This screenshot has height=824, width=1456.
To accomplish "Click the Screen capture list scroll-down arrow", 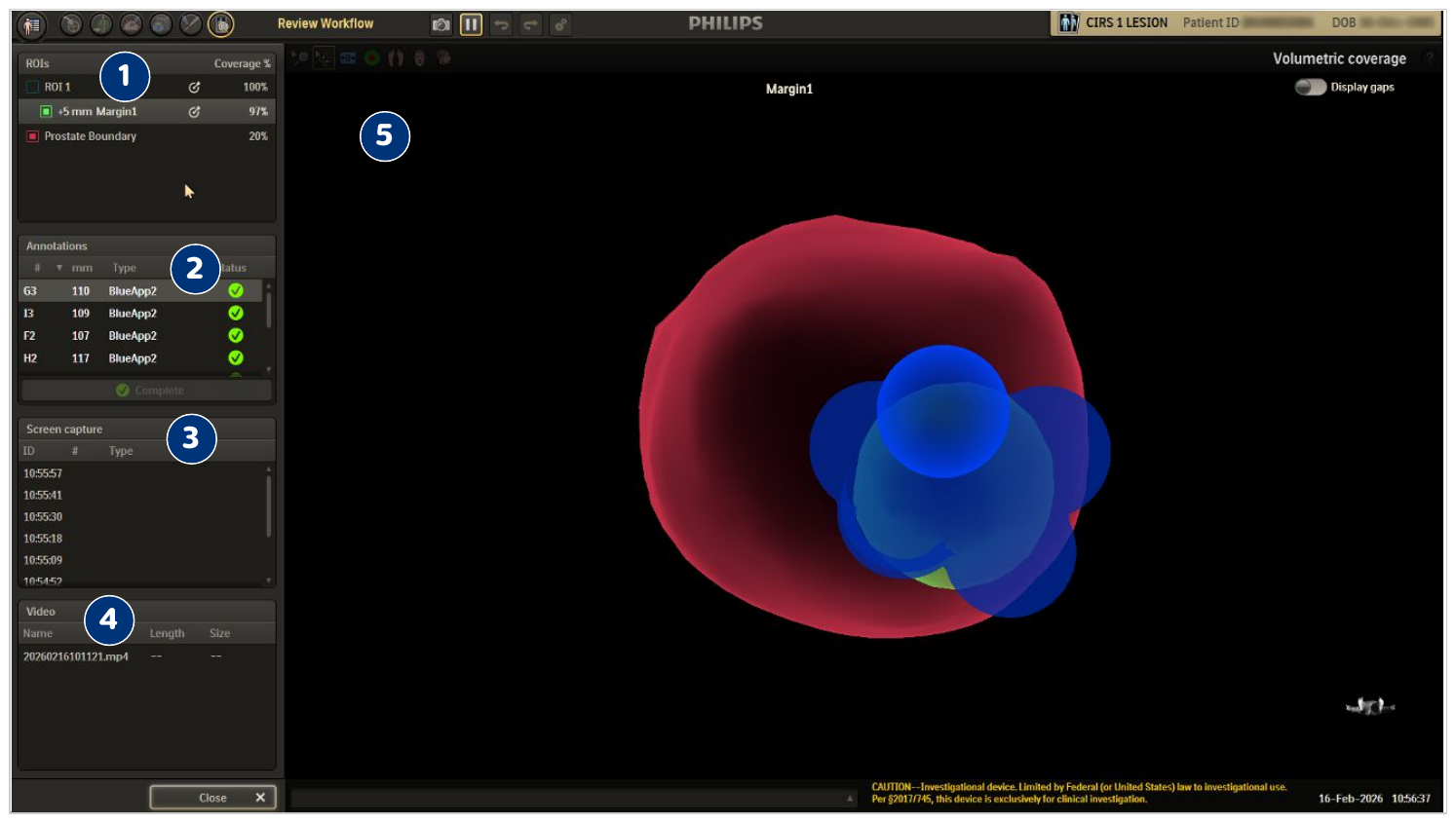I will tap(269, 581).
